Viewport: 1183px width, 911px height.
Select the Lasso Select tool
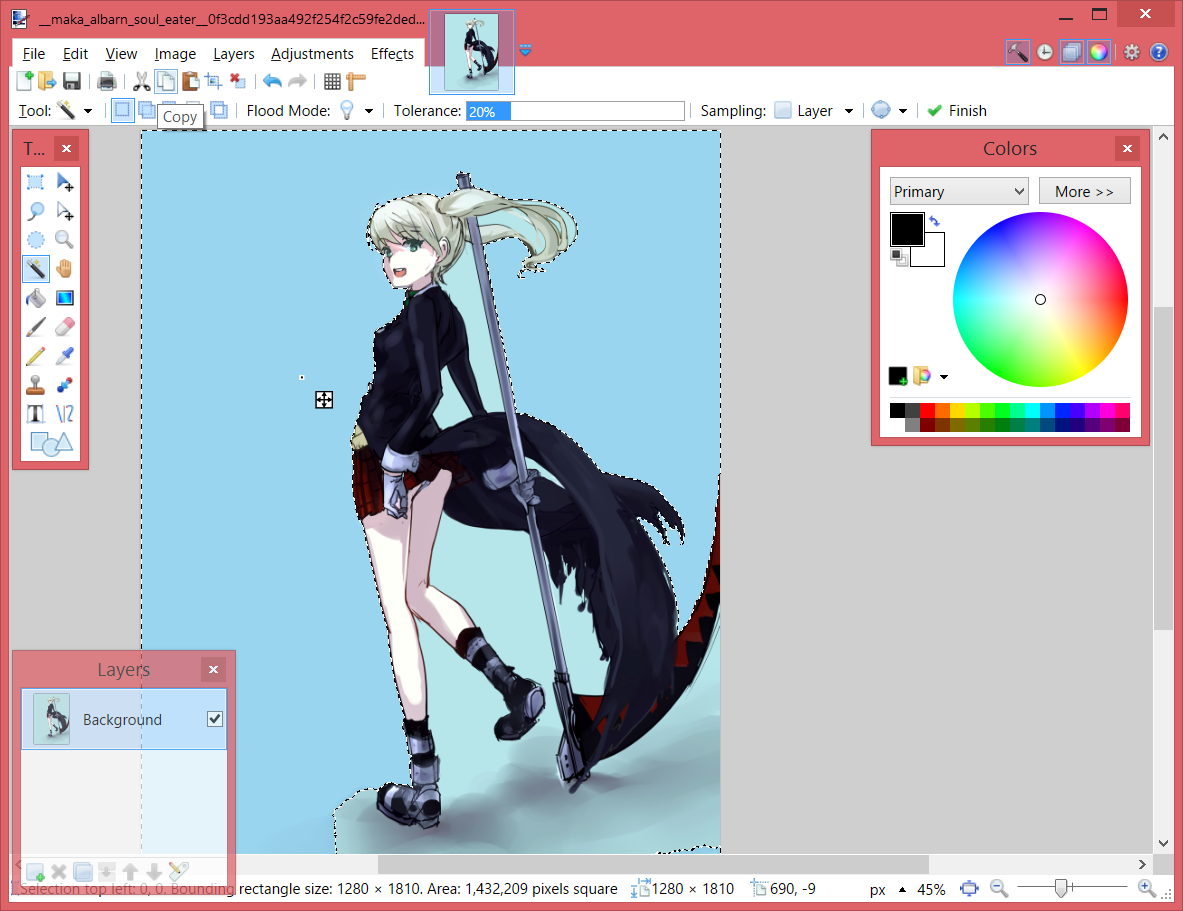coord(35,211)
